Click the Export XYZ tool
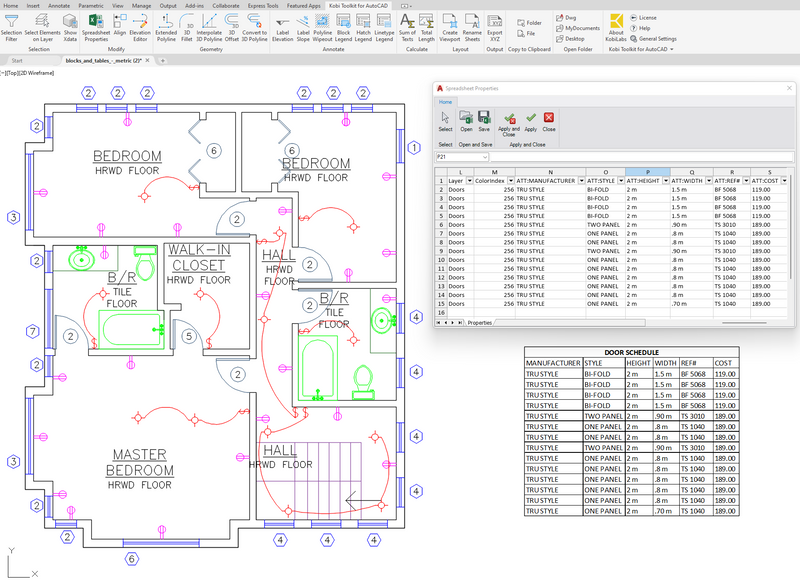This screenshot has height=583, width=800. coord(493,30)
